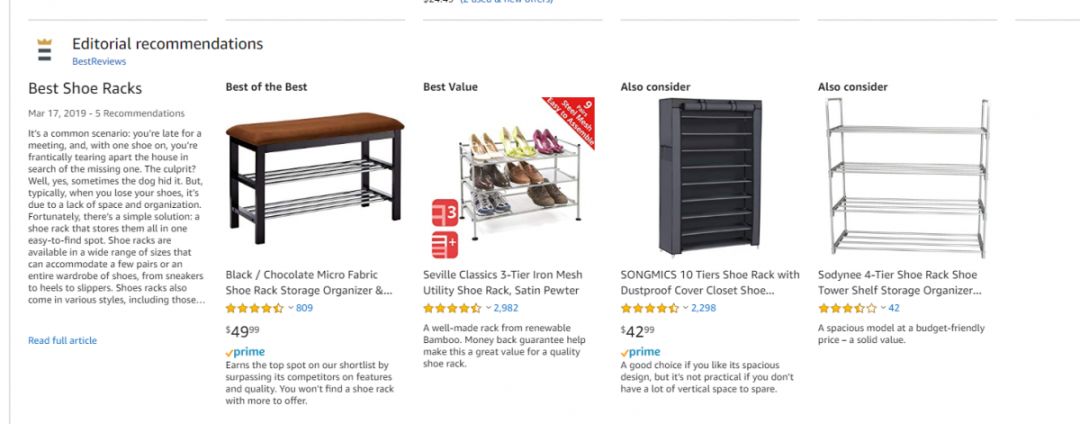Image resolution: width=1080 pixels, height=424 pixels.
Task: Open the Read full article link
Action: 62,341
